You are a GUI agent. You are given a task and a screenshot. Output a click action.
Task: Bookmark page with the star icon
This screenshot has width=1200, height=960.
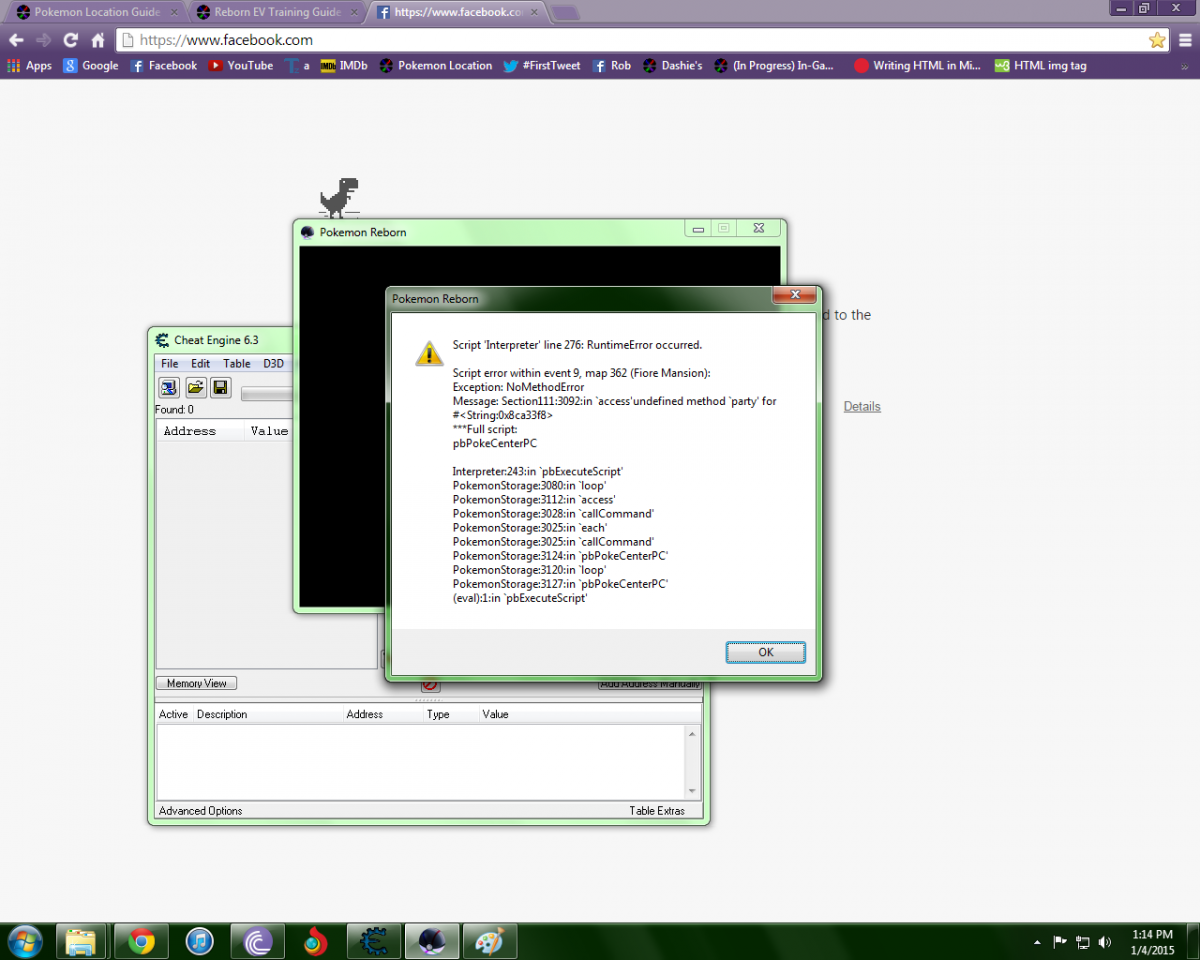click(1157, 40)
